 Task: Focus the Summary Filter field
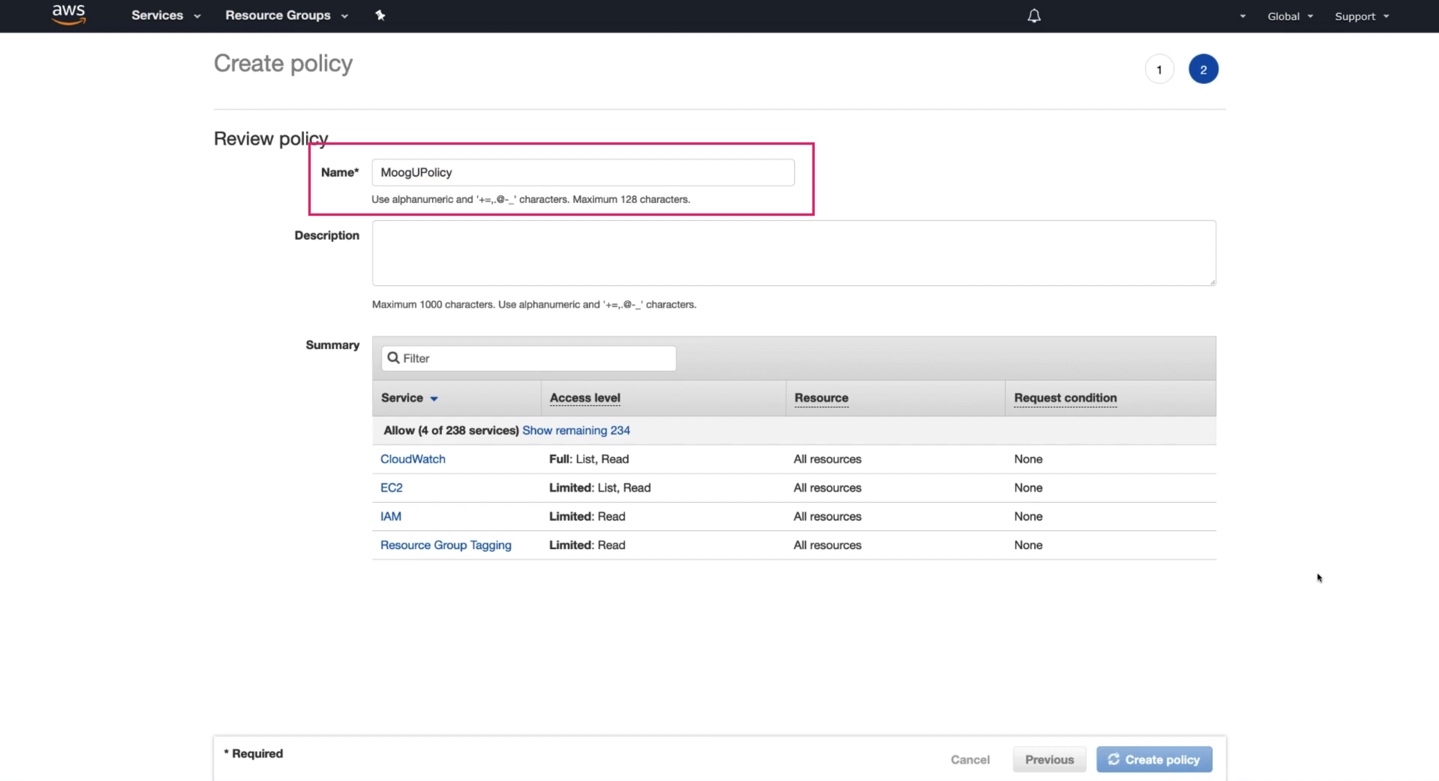tap(528, 358)
